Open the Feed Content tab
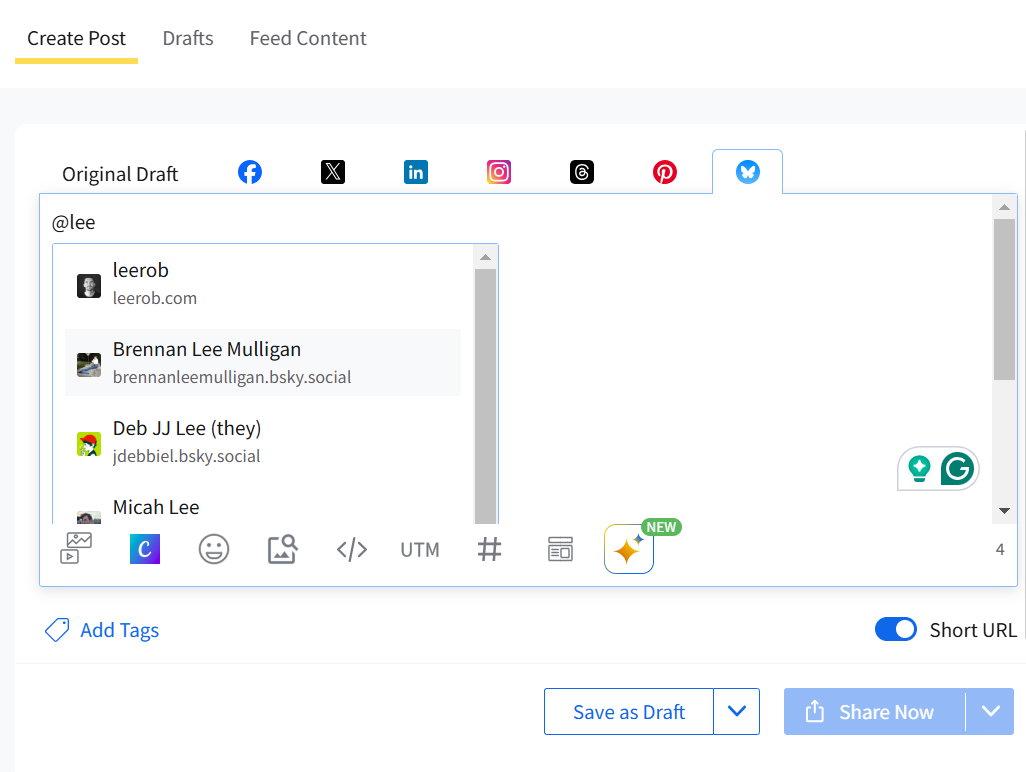This screenshot has height=772, width=1026. [x=308, y=38]
